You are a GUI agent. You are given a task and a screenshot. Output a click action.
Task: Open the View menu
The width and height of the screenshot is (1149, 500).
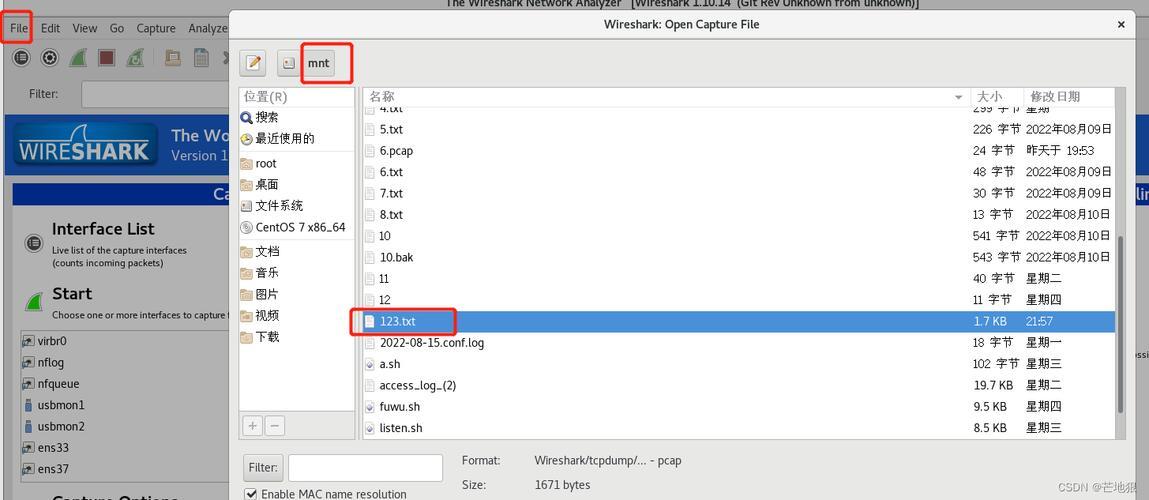[x=84, y=29]
